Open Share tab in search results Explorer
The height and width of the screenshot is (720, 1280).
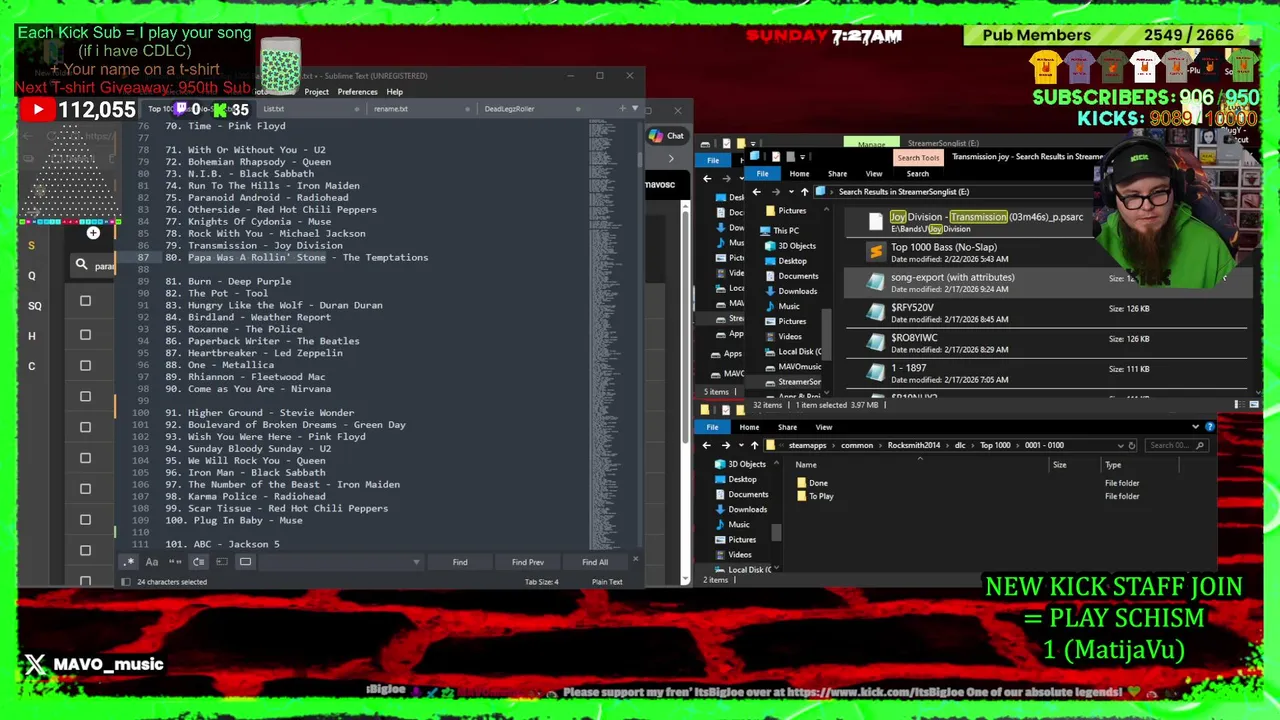tap(837, 174)
